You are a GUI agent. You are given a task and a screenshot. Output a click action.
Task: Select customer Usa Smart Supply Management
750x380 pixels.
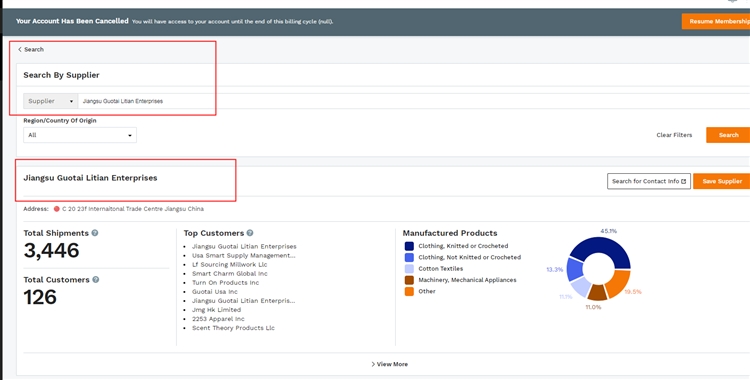[x=243, y=255]
